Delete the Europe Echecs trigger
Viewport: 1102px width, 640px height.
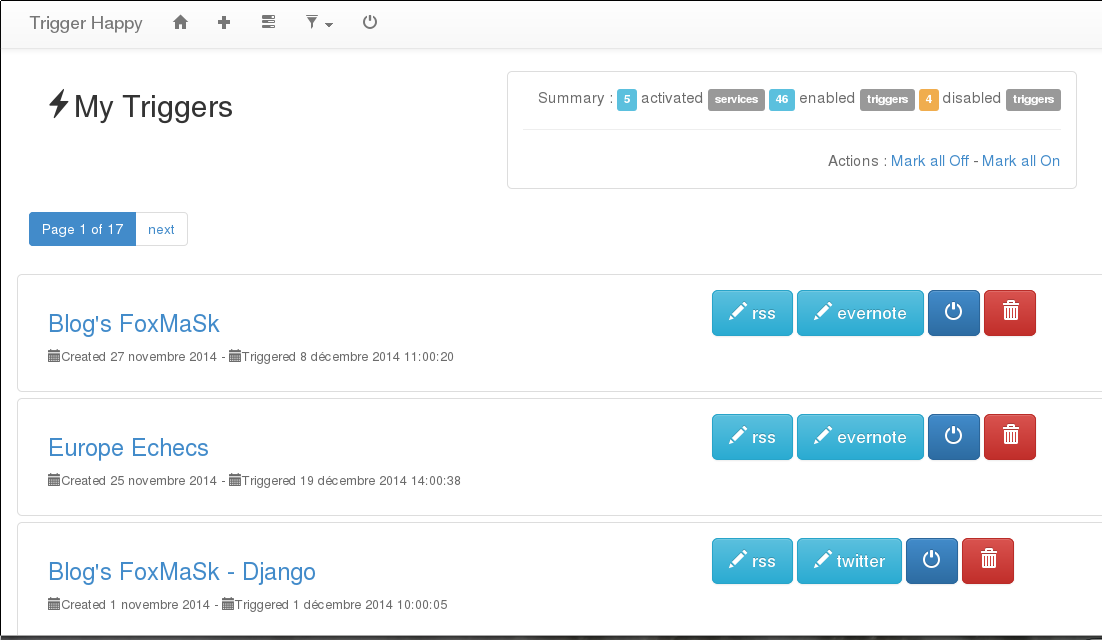1010,437
